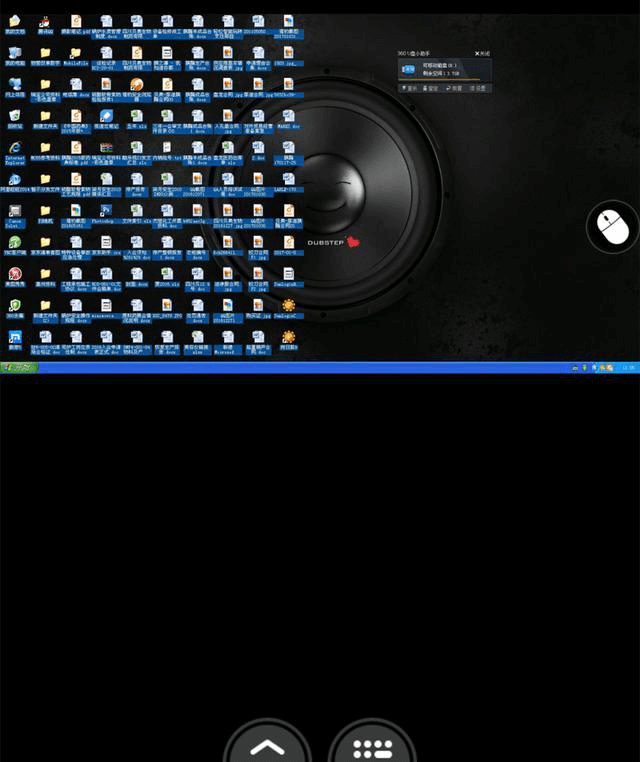Select the 网上邻居 network icon
The width and height of the screenshot is (640, 762).
[14, 86]
